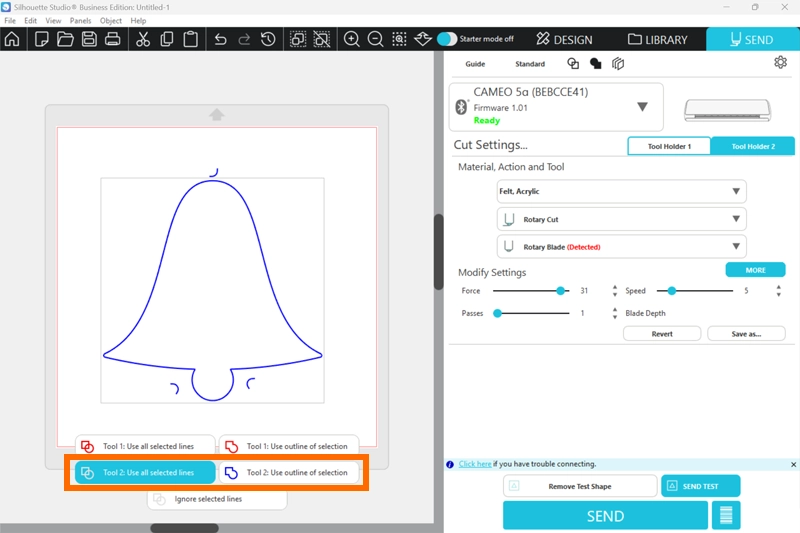Expand the CAMEO 5α machine selector
This screenshot has width=800, height=533.
(642, 106)
